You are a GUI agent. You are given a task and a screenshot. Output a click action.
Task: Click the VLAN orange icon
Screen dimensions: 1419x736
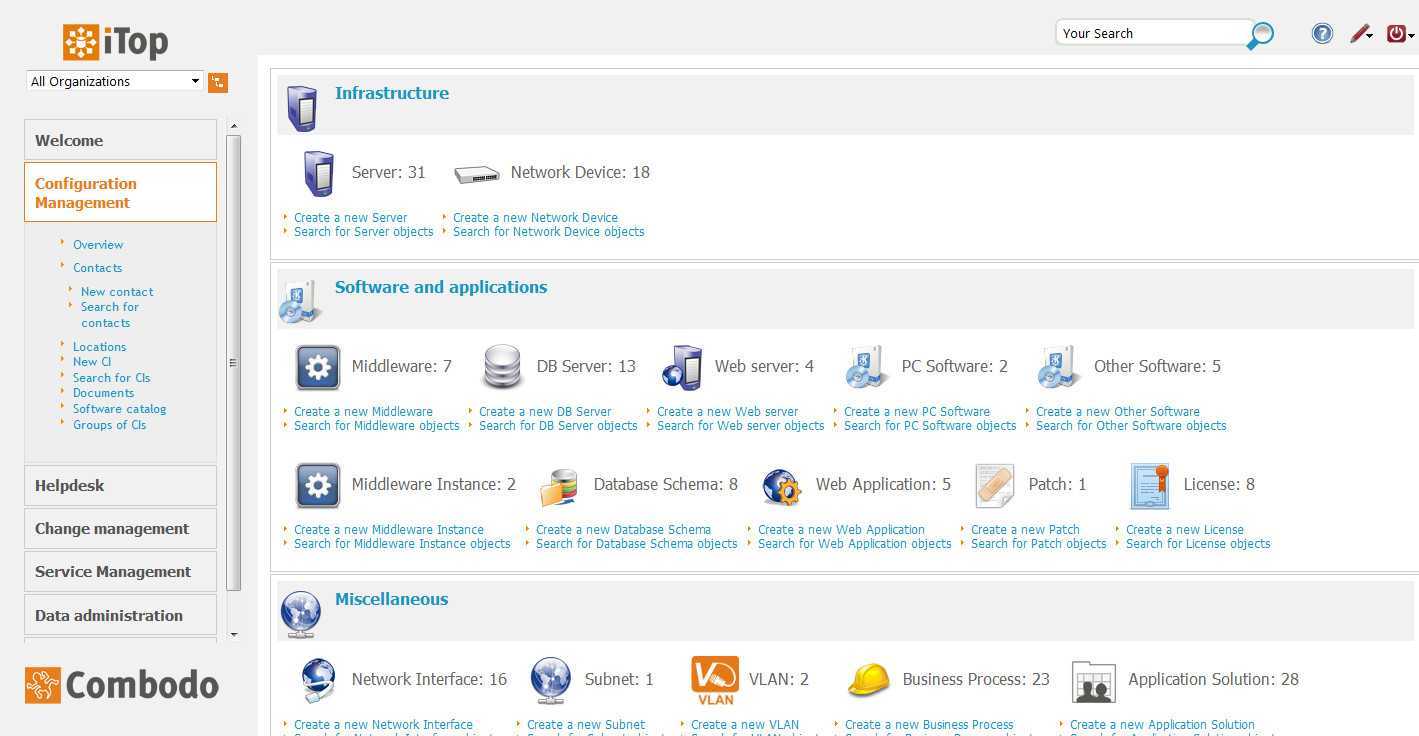click(715, 680)
